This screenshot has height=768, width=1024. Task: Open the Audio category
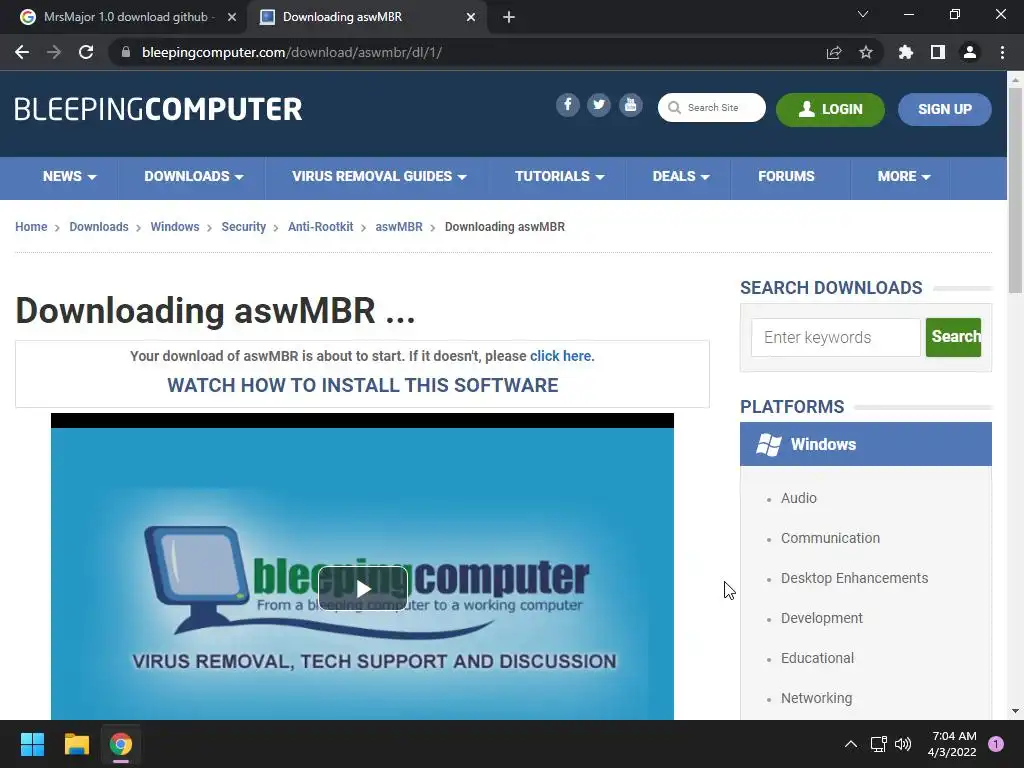coord(799,498)
